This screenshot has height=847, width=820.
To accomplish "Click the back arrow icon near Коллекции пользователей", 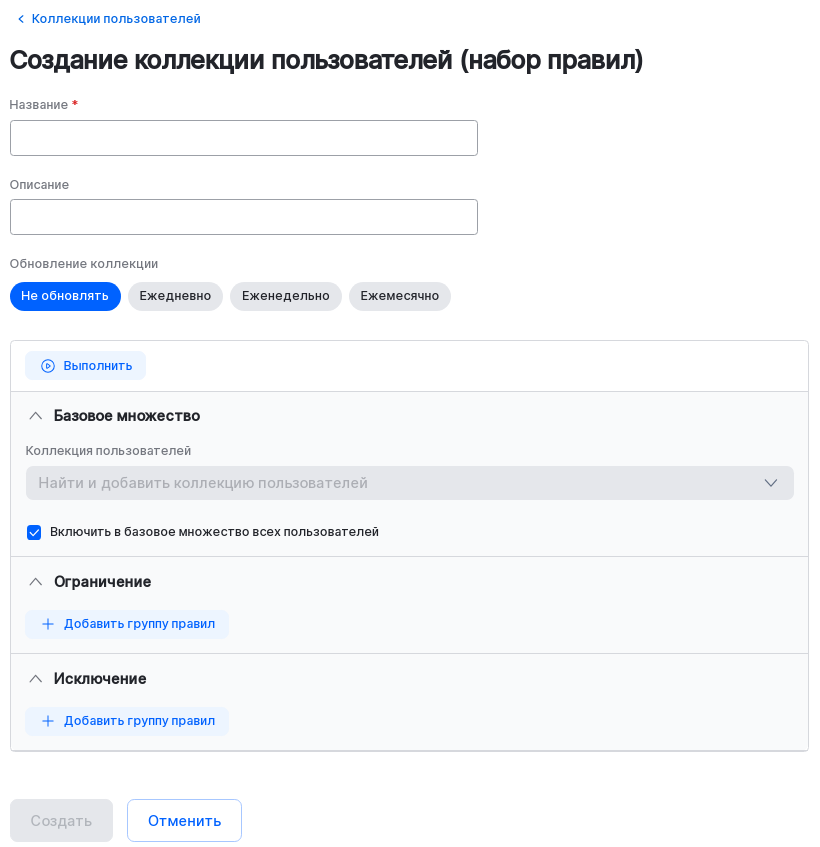I will 22,18.
